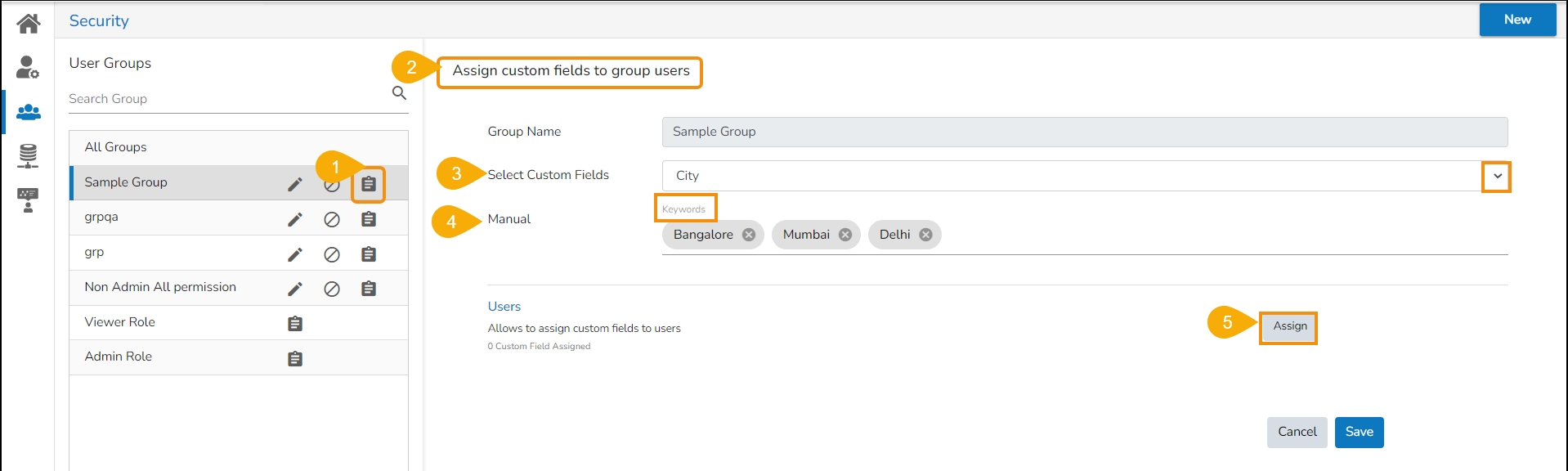Remove the Bangalore keyword chip
The width and height of the screenshot is (1568, 471).
coord(749,235)
